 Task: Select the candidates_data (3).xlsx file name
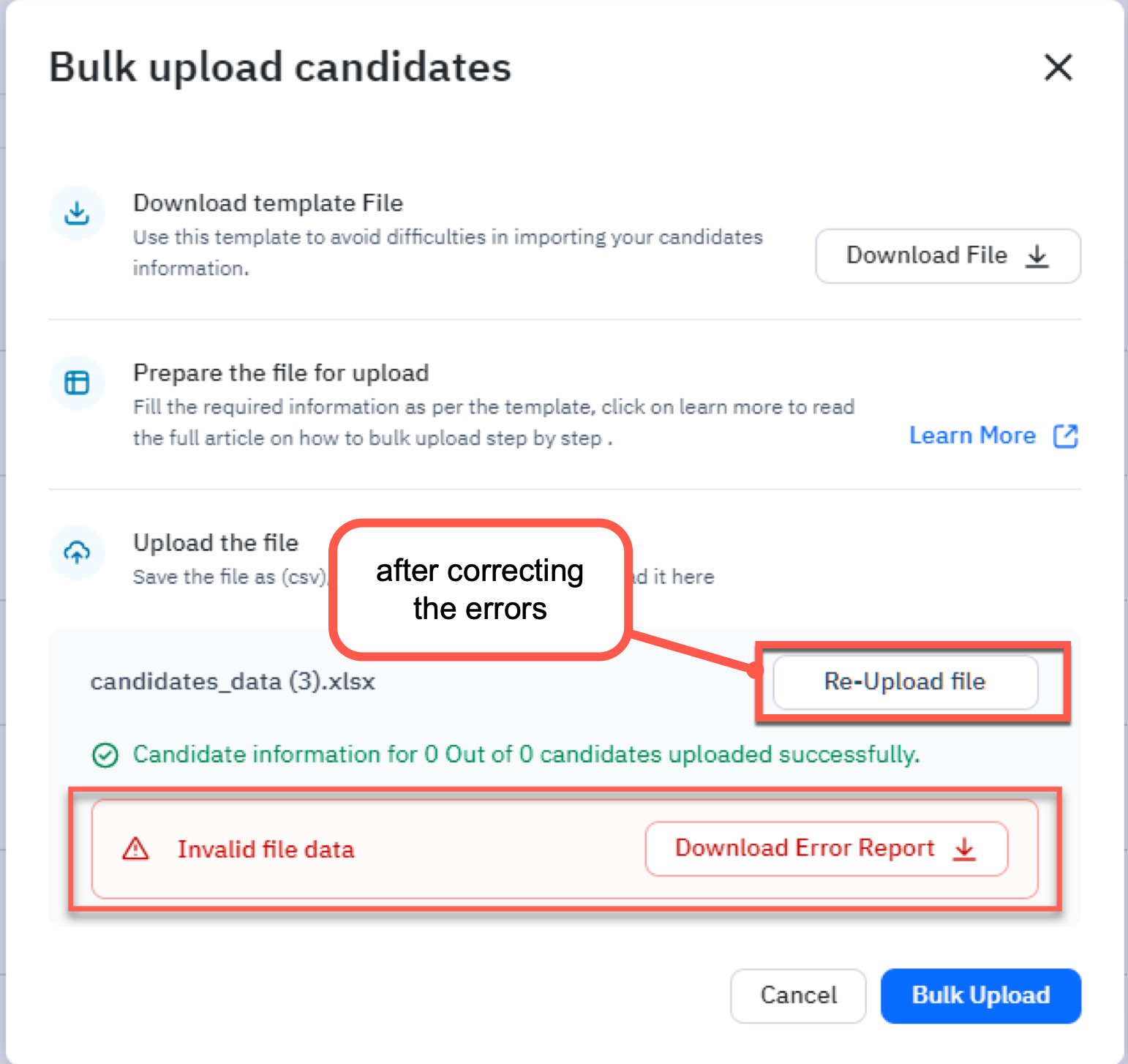pos(233,681)
